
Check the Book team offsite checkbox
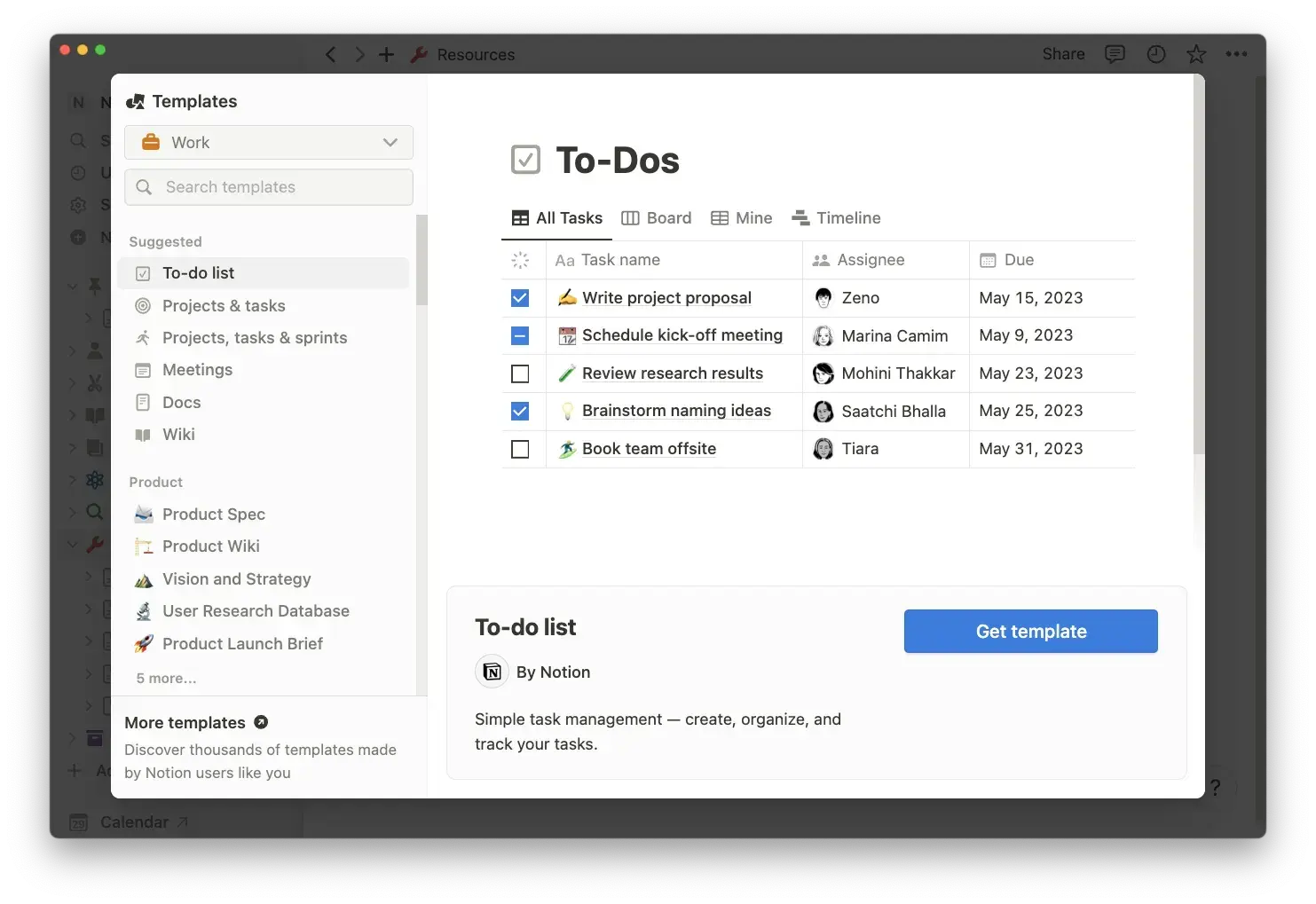(x=520, y=449)
